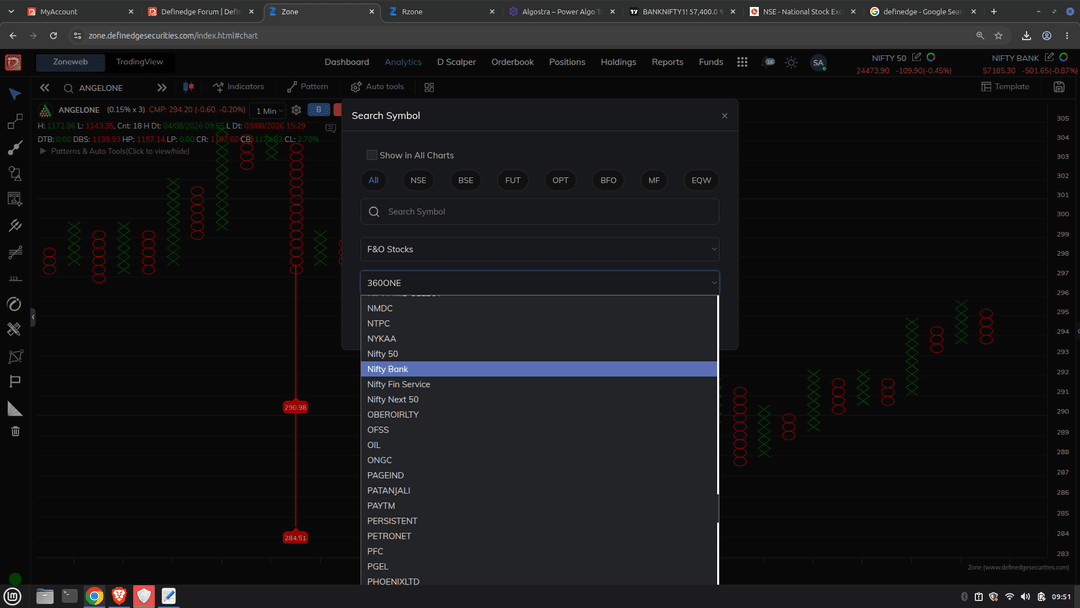Open the chart layout grid icon

point(429,87)
